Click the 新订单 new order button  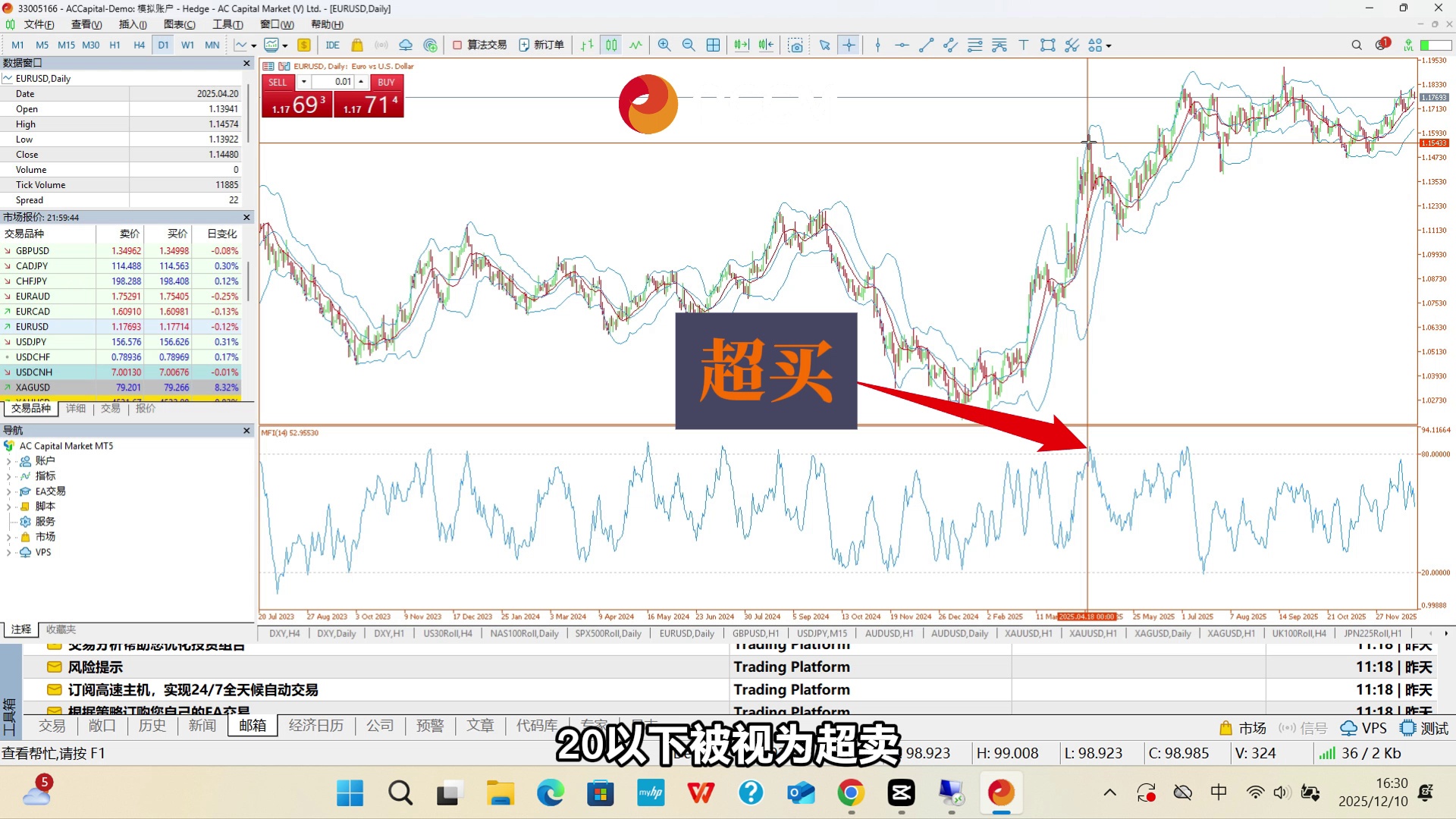point(541,45)
